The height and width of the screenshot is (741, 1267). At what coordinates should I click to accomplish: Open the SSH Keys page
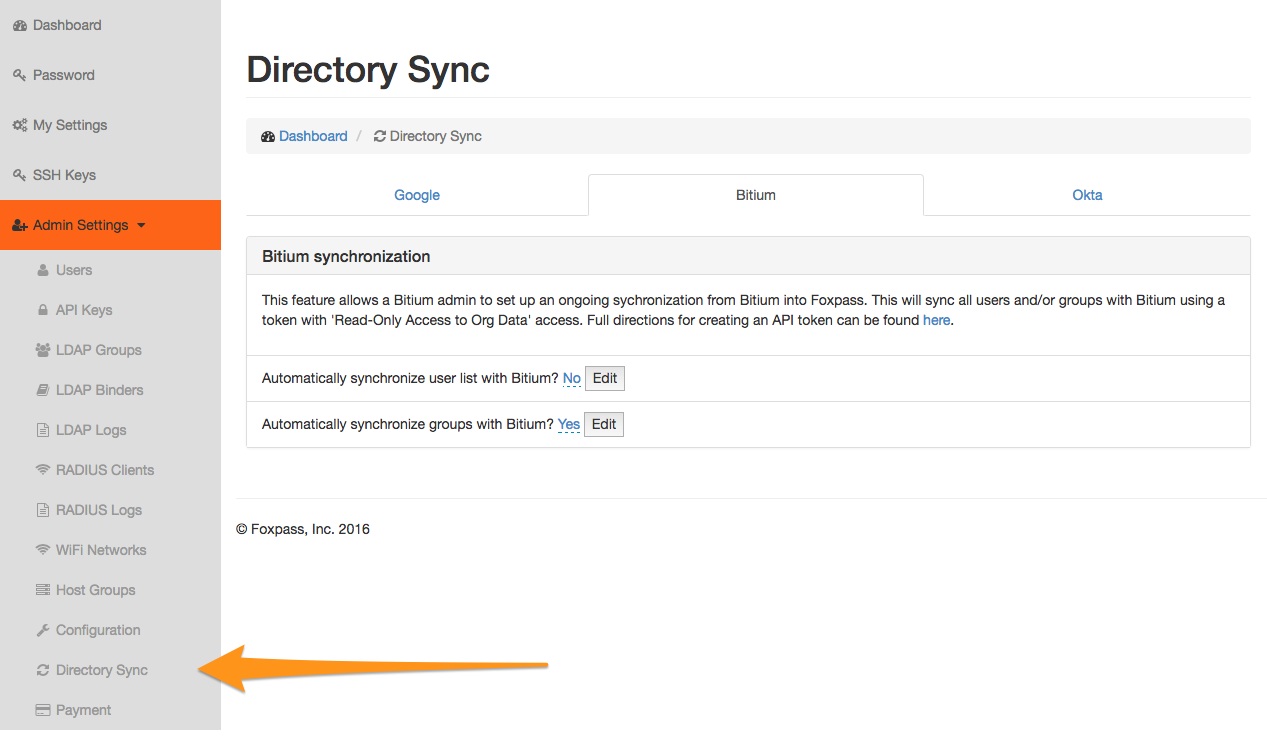(64, 174)
